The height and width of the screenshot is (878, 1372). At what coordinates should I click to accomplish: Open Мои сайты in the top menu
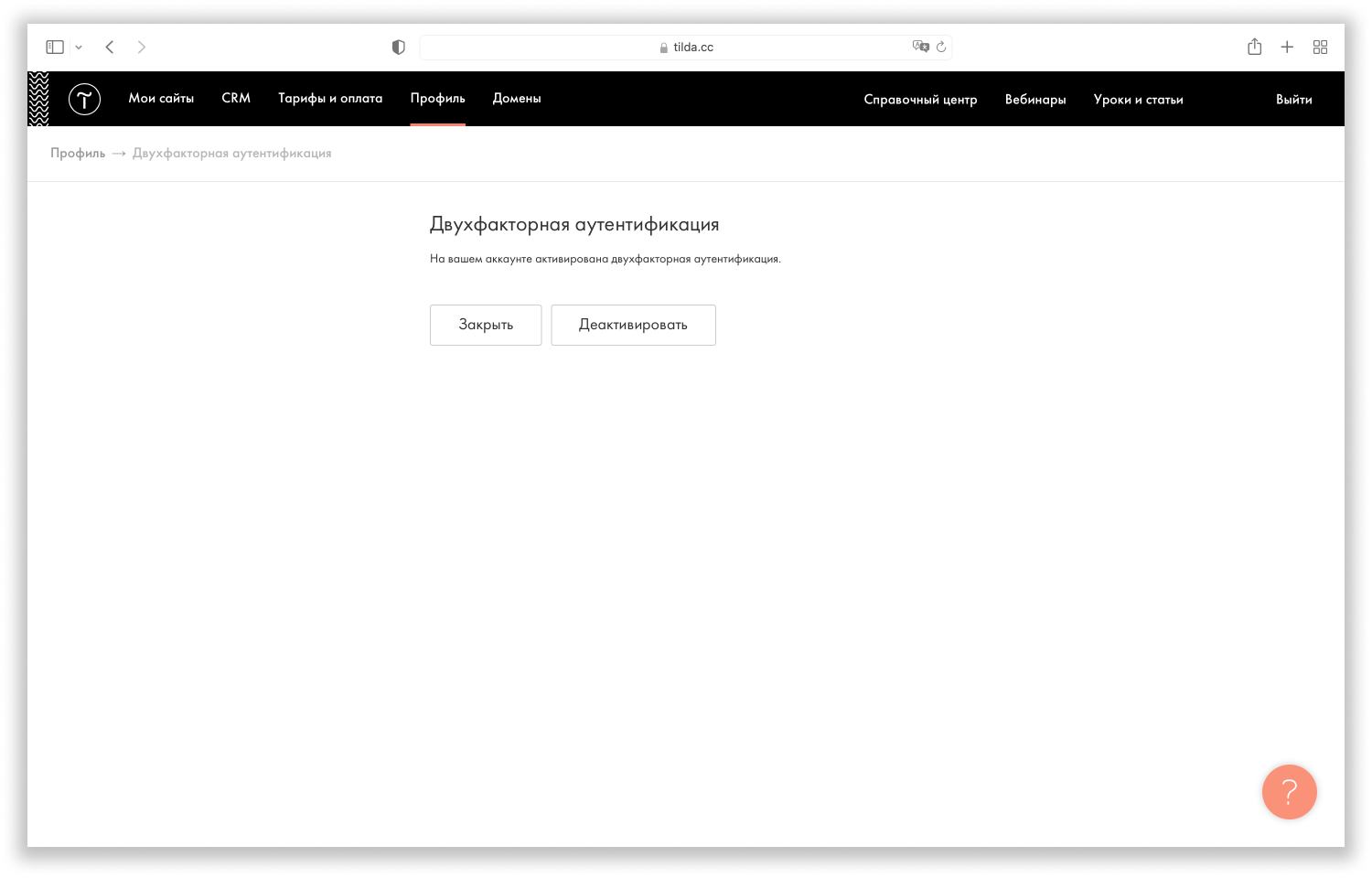(161, 98)
